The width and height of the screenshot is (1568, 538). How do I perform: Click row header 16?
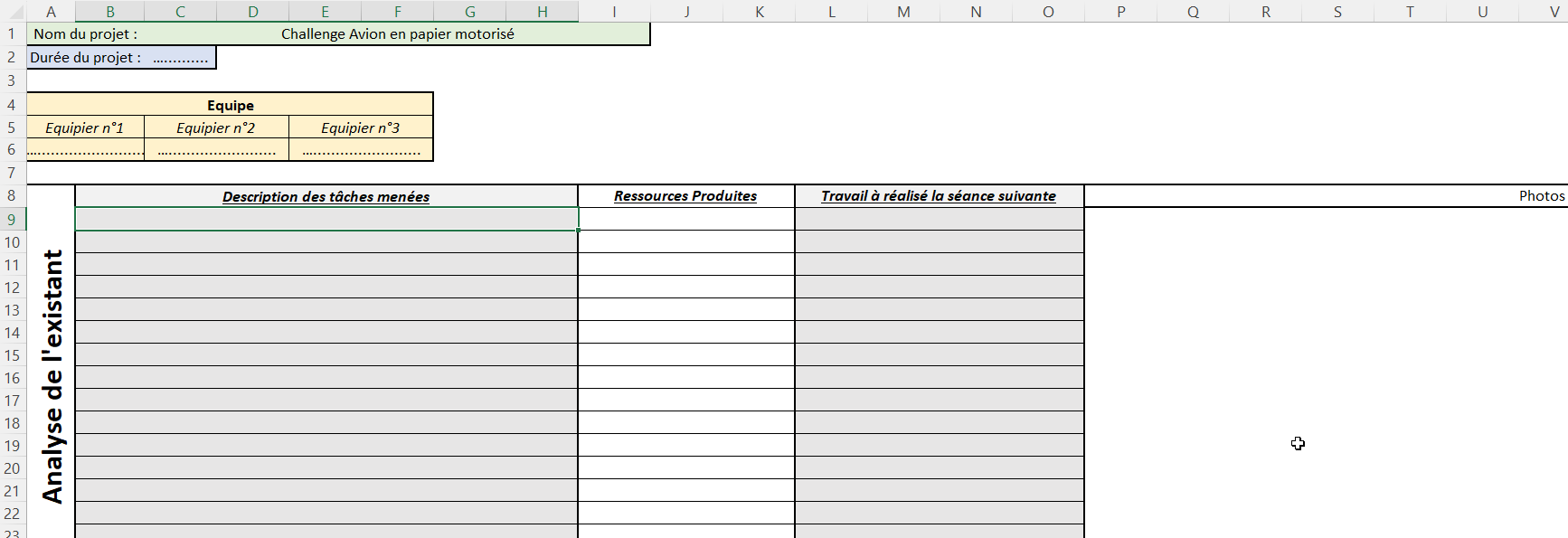tap(12, 378)
